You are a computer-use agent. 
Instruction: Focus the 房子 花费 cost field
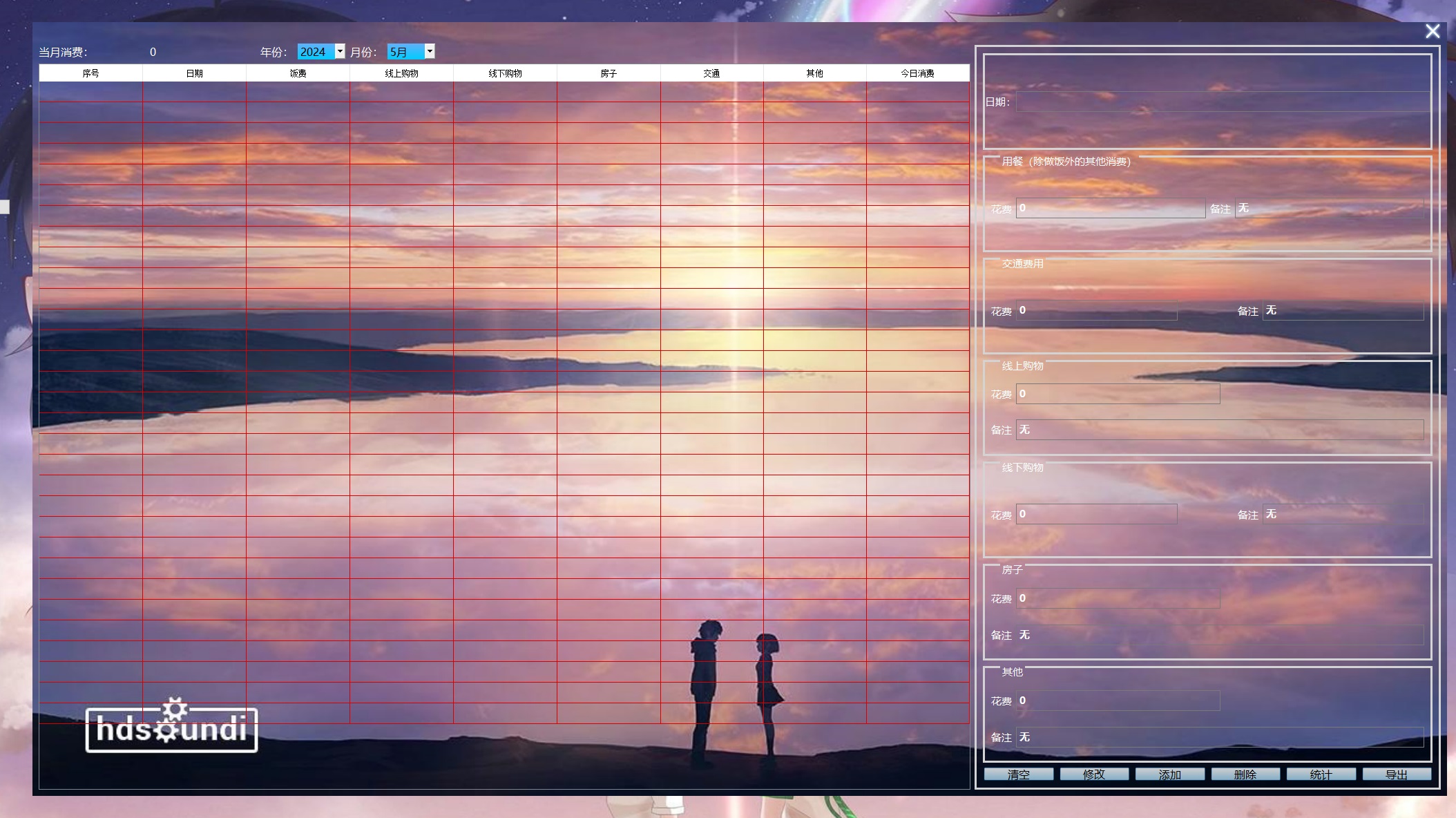[x=1118, y=598]
